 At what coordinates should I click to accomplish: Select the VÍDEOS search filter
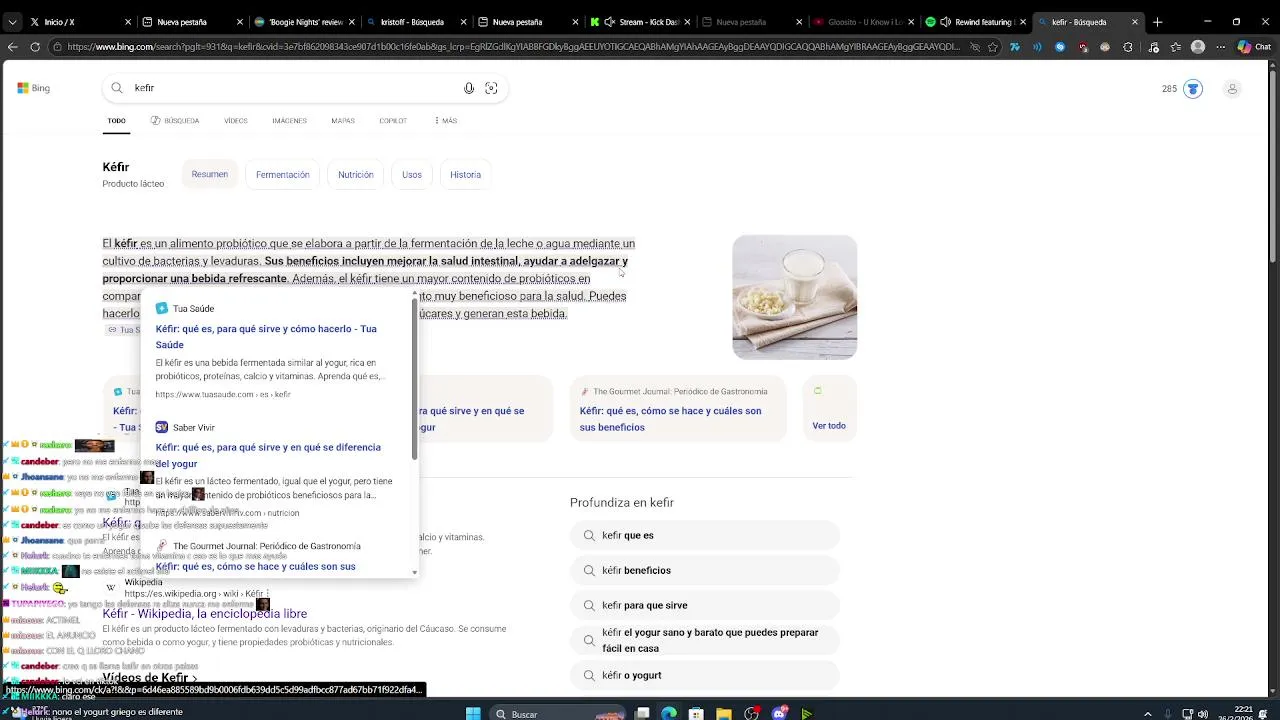(236, 121)
